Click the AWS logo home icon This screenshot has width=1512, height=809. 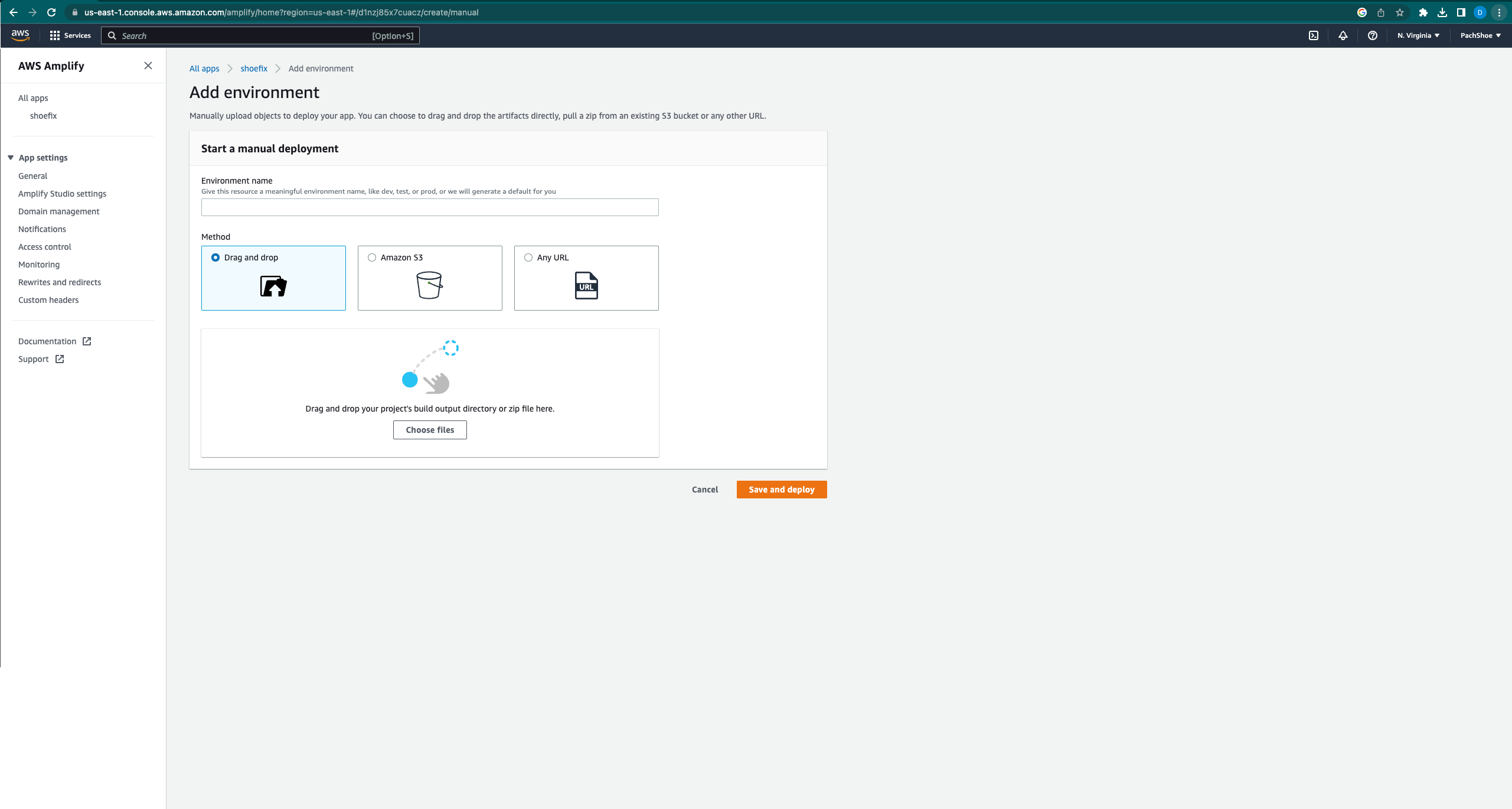point(20,35)
